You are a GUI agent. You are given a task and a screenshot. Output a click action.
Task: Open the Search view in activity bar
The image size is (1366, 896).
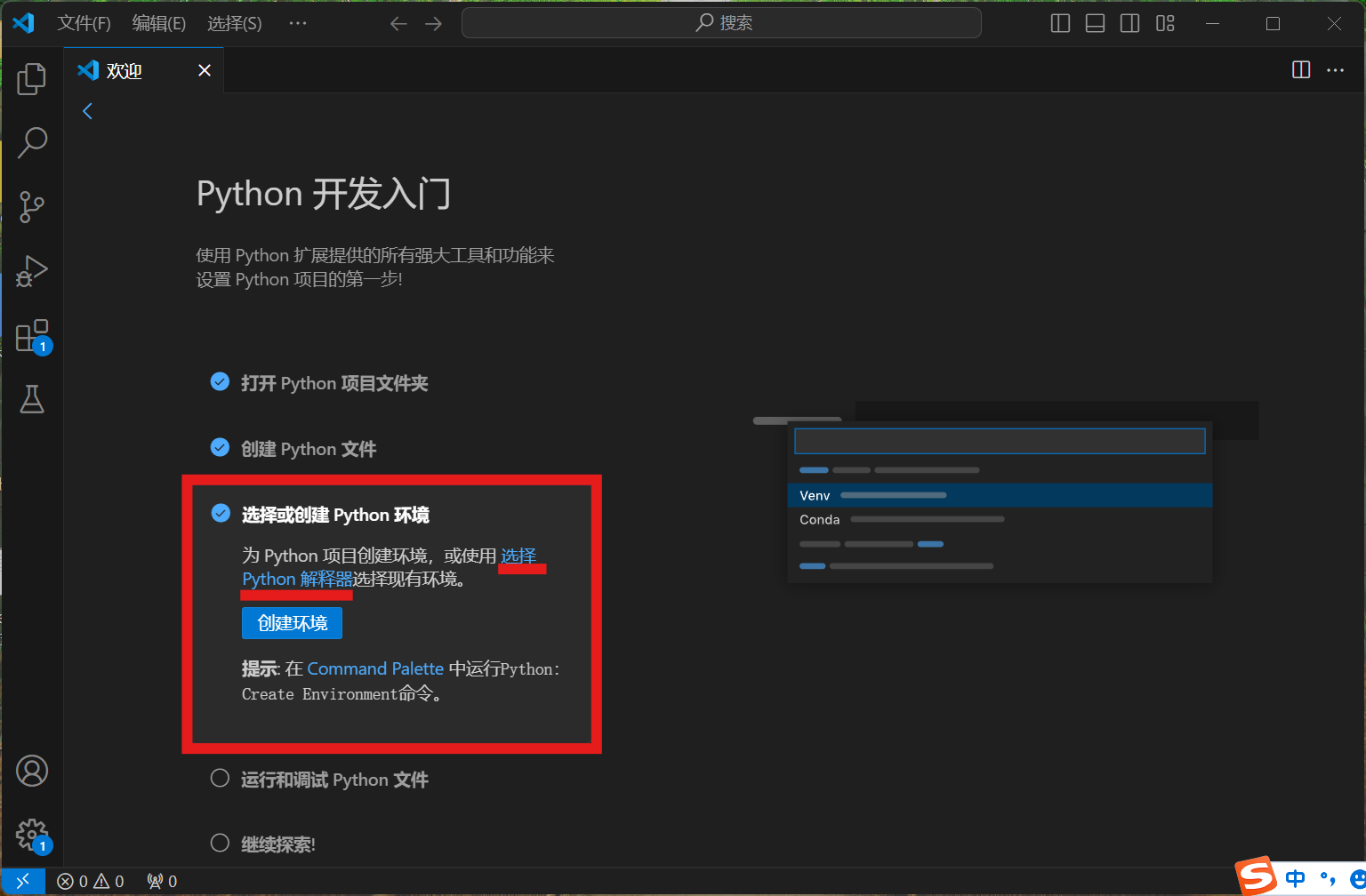(x=32, y=142)
